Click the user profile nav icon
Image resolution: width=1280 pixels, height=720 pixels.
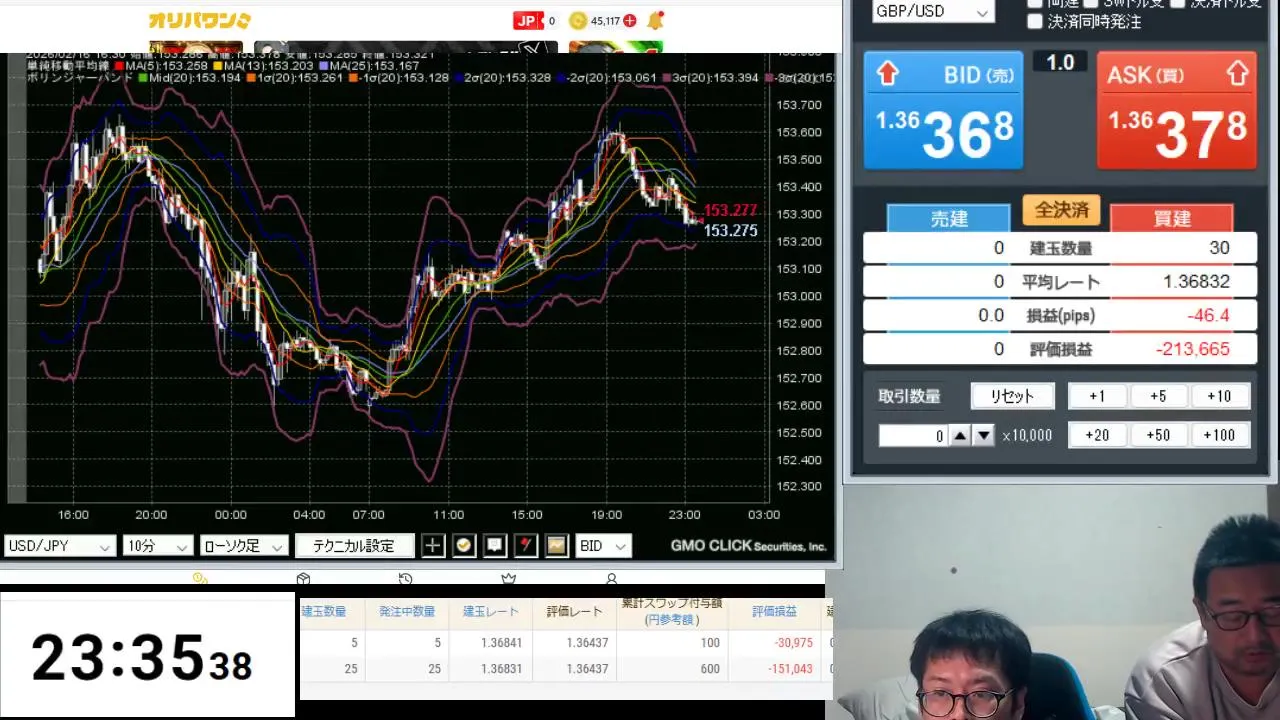[611, 578]
